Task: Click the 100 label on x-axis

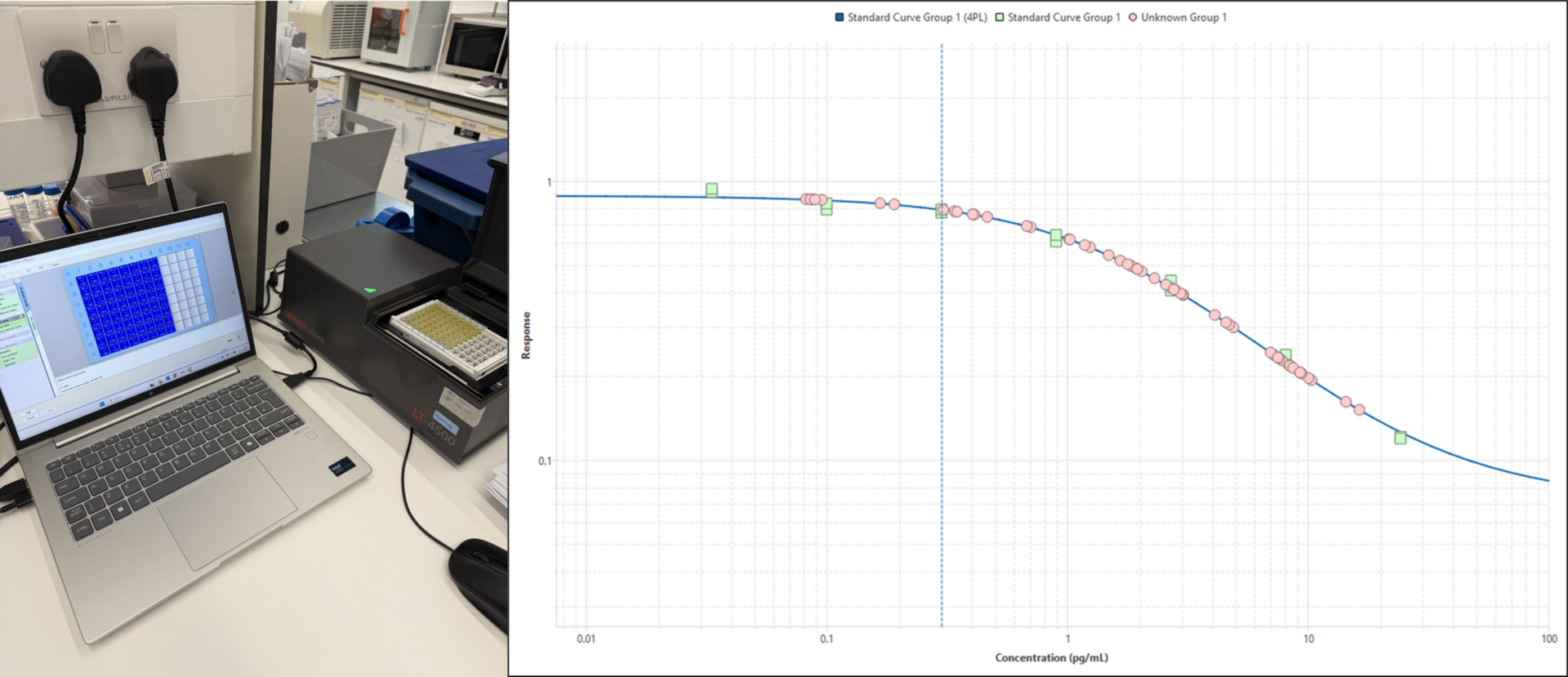Action: click(1548, 639)
